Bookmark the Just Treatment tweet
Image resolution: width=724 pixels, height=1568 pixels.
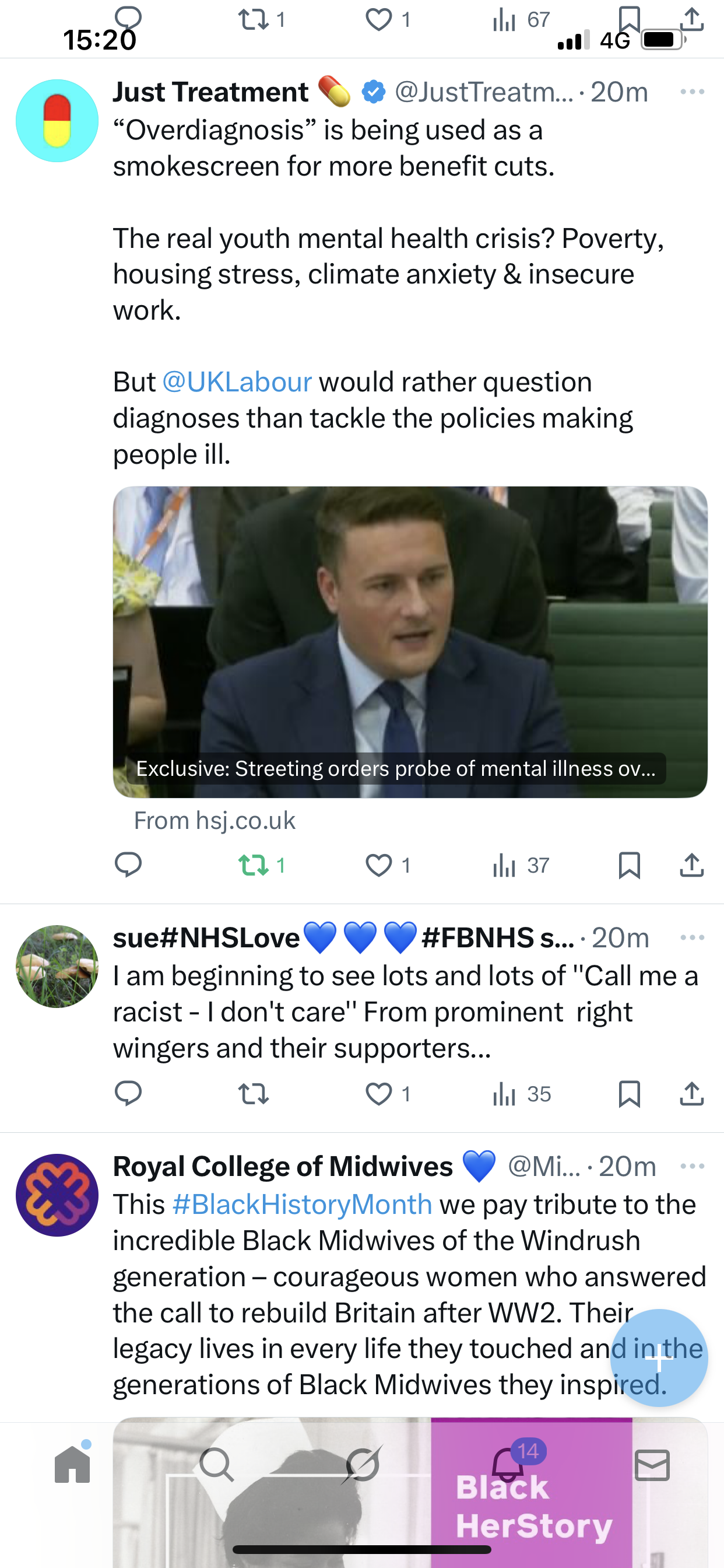629,865
